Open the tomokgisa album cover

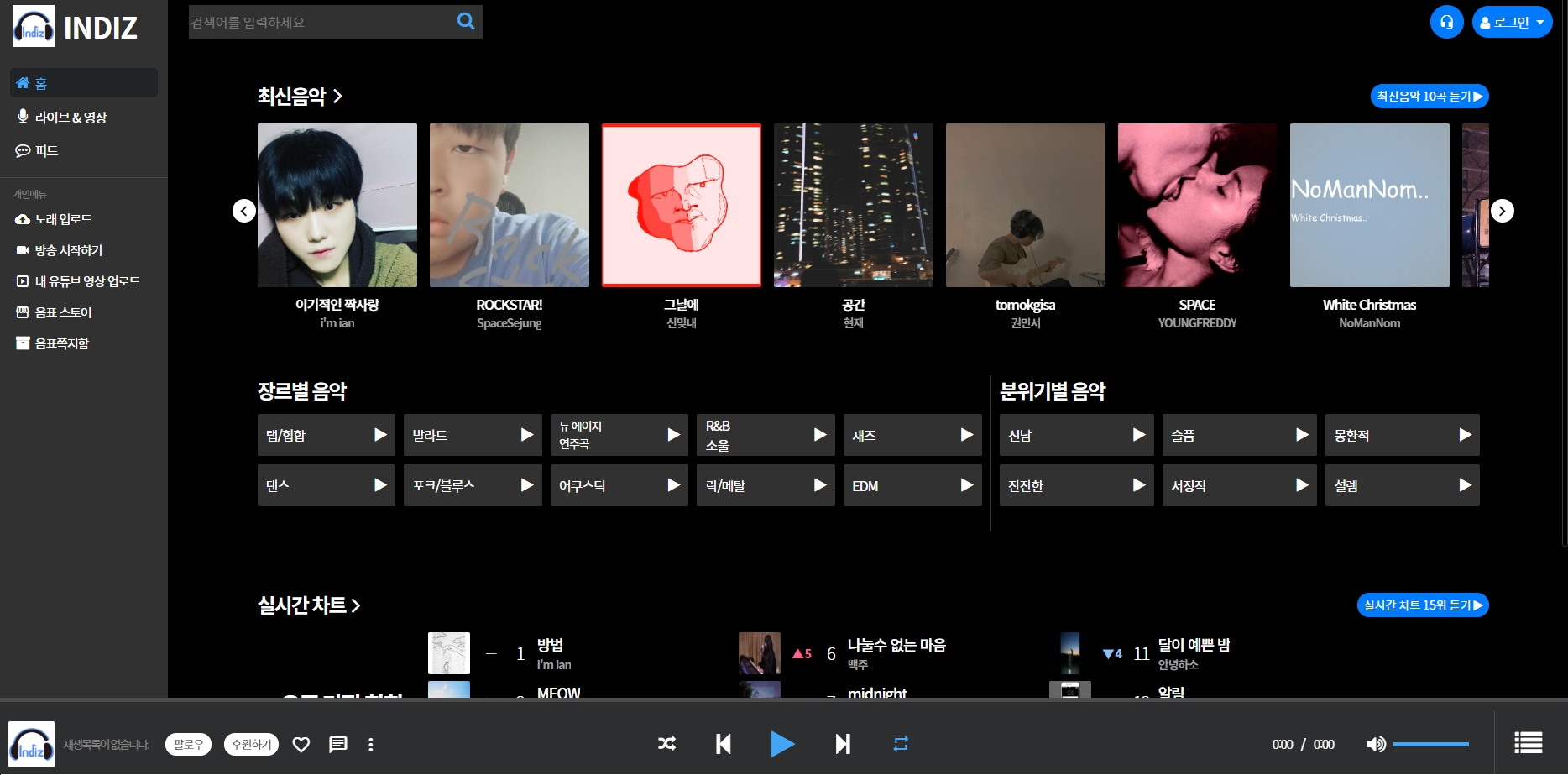click(x=1026, y=206)
